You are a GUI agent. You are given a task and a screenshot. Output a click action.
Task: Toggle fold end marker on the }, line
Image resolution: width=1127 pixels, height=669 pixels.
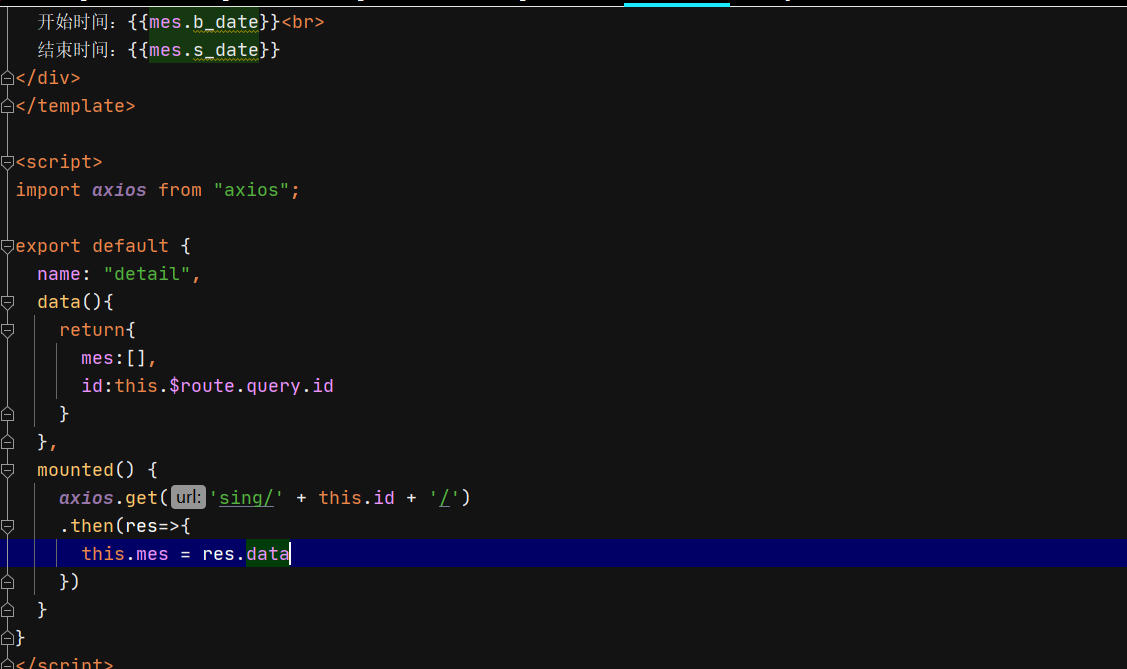pyautogui.click(x=7, y=442)
